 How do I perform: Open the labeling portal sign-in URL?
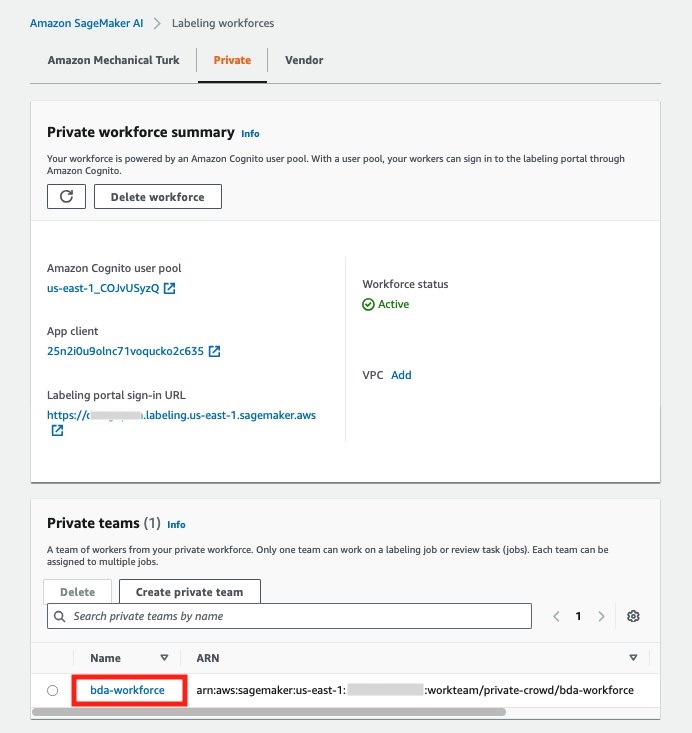tap(181, 415)
